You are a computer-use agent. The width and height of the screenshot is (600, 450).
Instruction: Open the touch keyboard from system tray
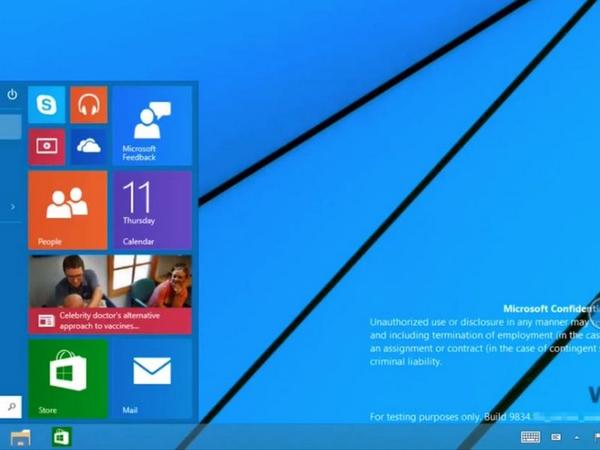pyautogui.click(x=530, y=437)
